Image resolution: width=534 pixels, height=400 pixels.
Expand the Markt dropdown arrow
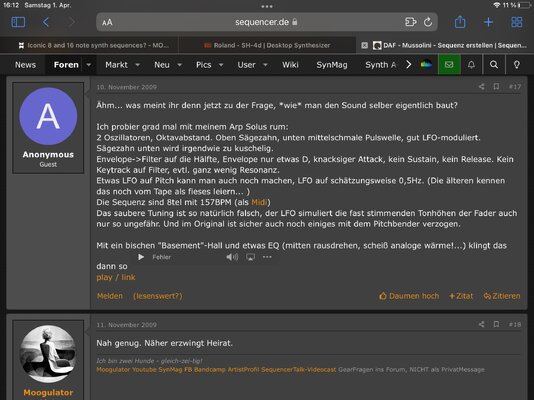tap(138, 65)
